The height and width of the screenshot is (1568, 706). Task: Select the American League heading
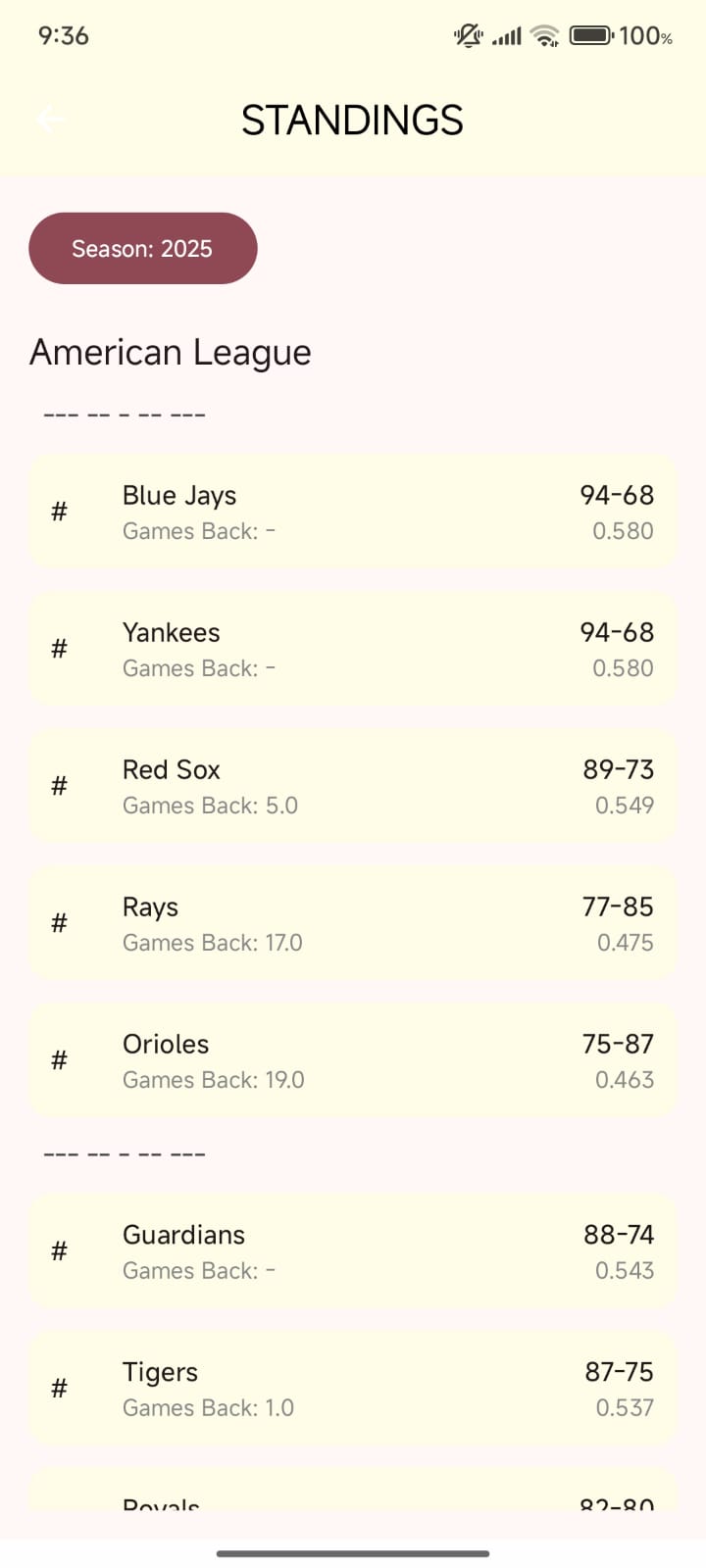pos(170,352)
